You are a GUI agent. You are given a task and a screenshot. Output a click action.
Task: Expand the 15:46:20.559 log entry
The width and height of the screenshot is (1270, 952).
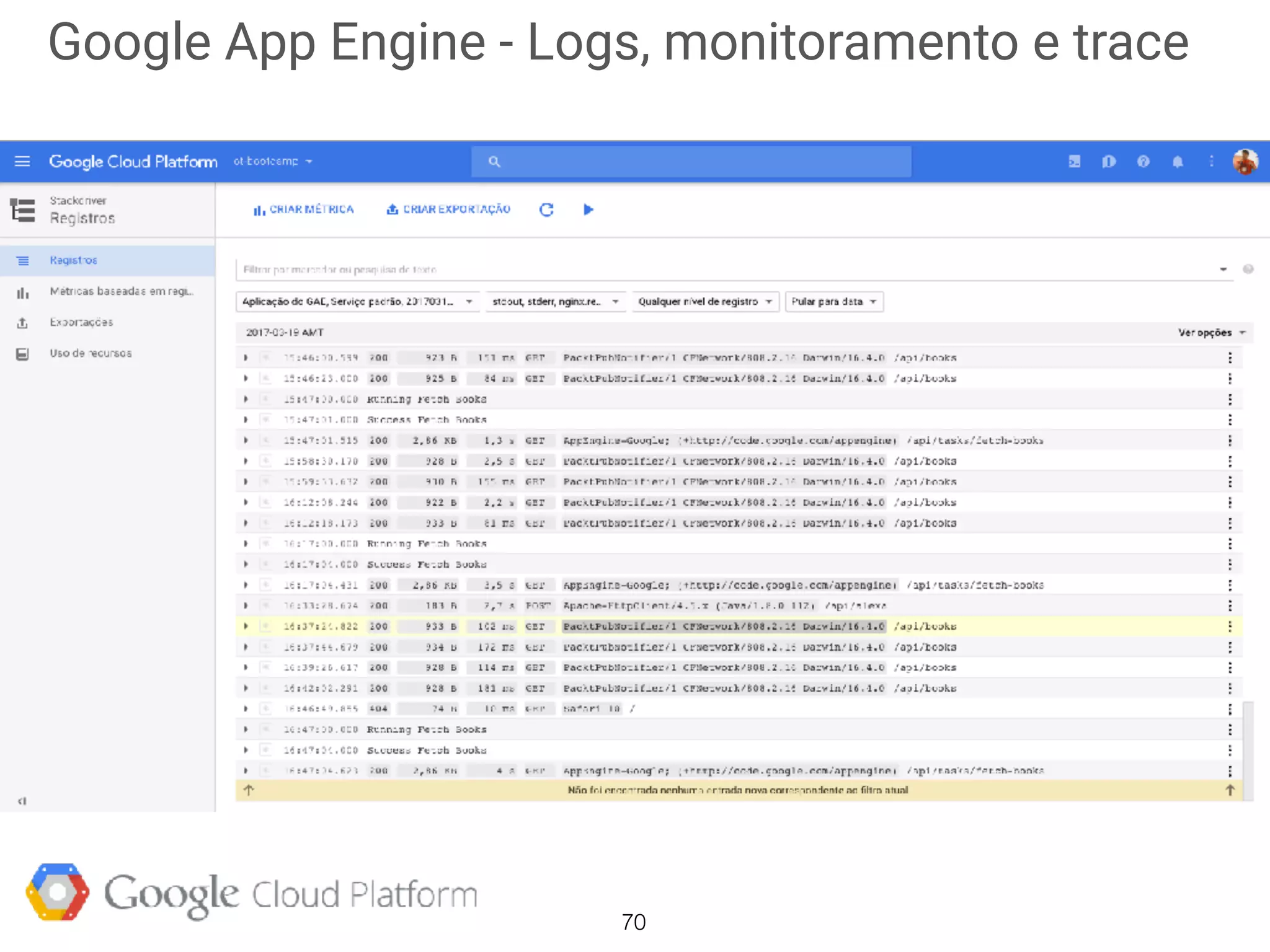tap(246, 358)
